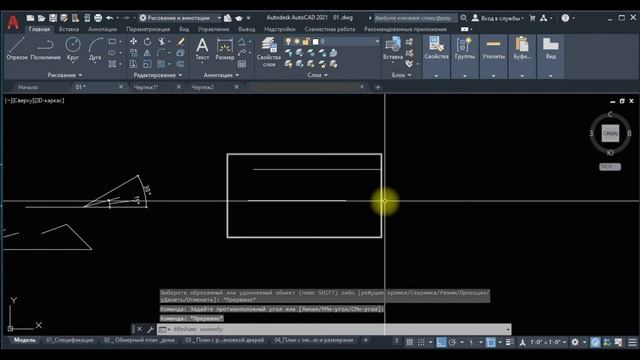The height and width of the screenshot is (360, 640).
Task: Toggle ortho mode in status bar
Action: [x=441, y=342]
